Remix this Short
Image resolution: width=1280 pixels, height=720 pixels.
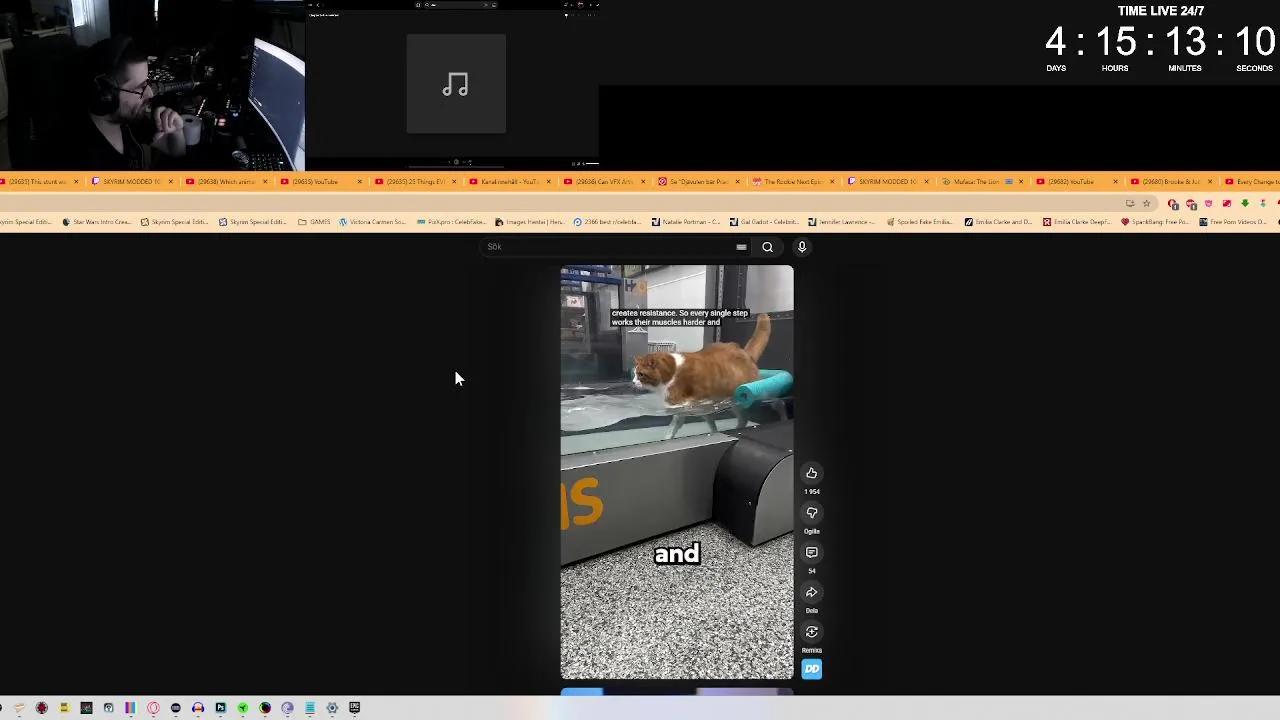tap(812, 632)
